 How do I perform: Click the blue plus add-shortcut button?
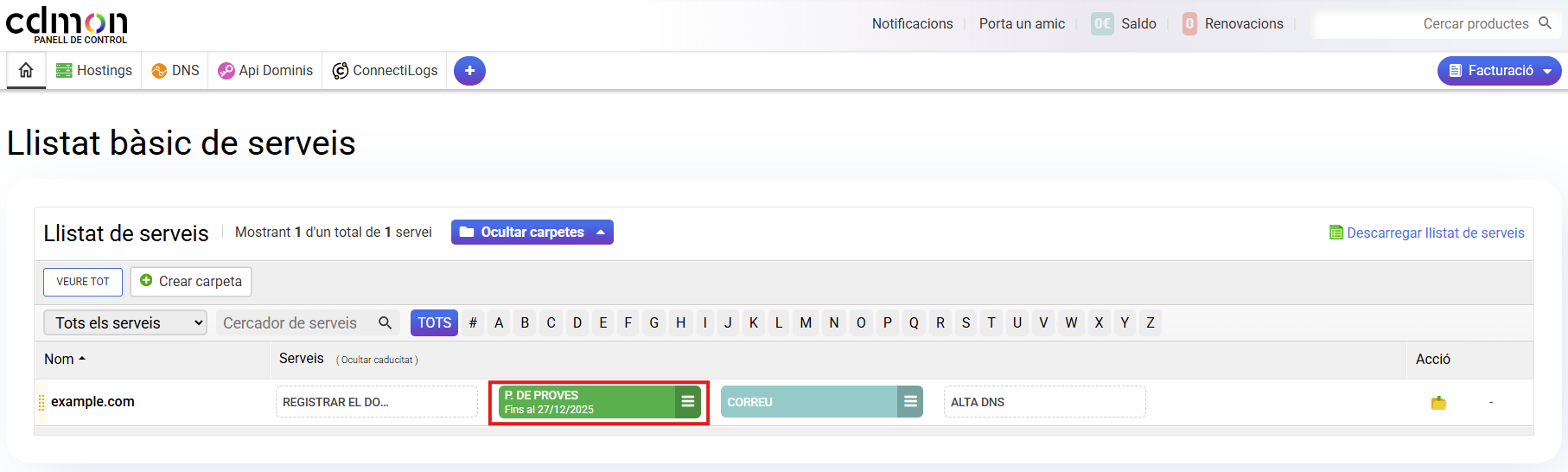(469, 71)
